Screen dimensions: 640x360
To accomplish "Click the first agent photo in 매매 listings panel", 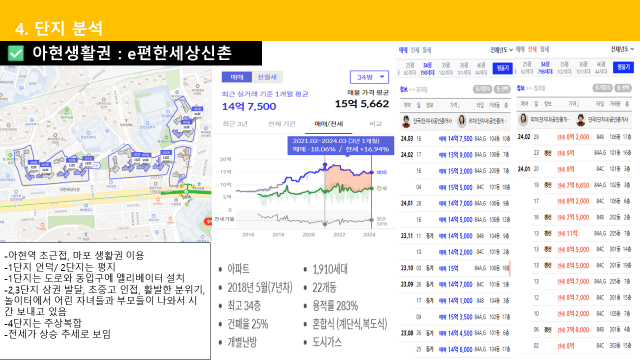I will point(406,121).
